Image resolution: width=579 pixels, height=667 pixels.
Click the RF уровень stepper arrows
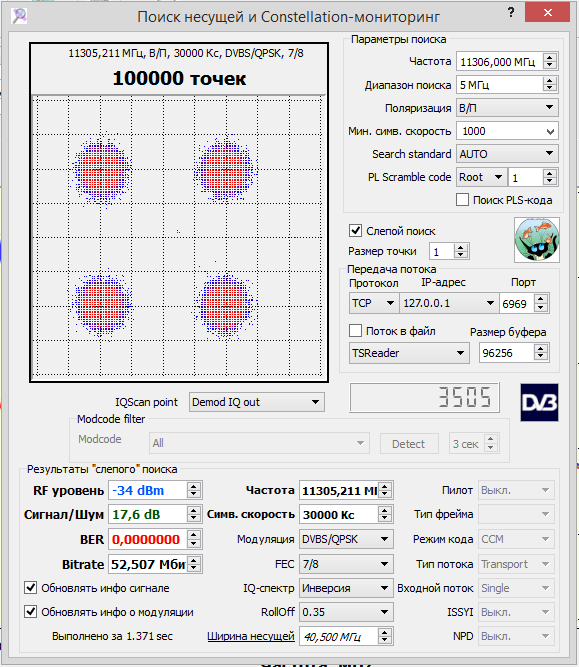[x=194, y=490]
